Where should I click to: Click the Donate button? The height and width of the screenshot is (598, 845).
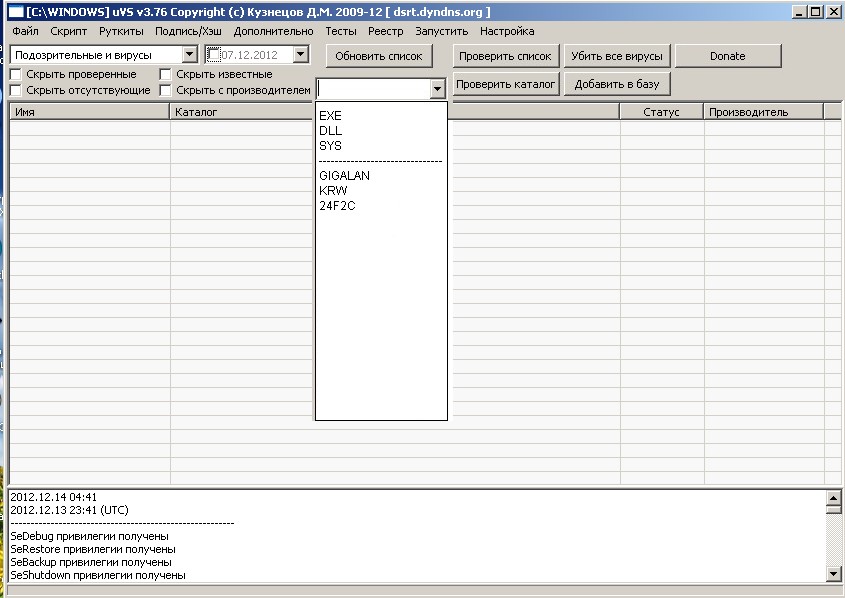coord(727,56)
